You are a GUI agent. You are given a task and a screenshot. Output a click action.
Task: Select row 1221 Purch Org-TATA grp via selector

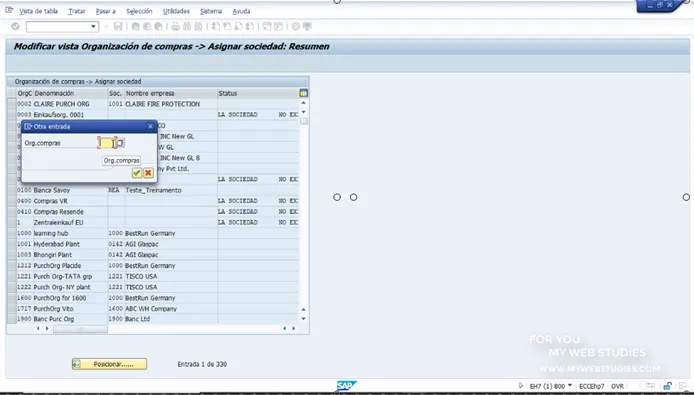(x=12, y=276)
